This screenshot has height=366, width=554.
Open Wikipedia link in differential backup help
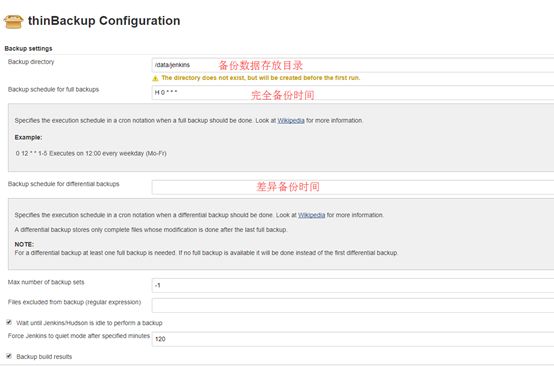coord(311,215)
